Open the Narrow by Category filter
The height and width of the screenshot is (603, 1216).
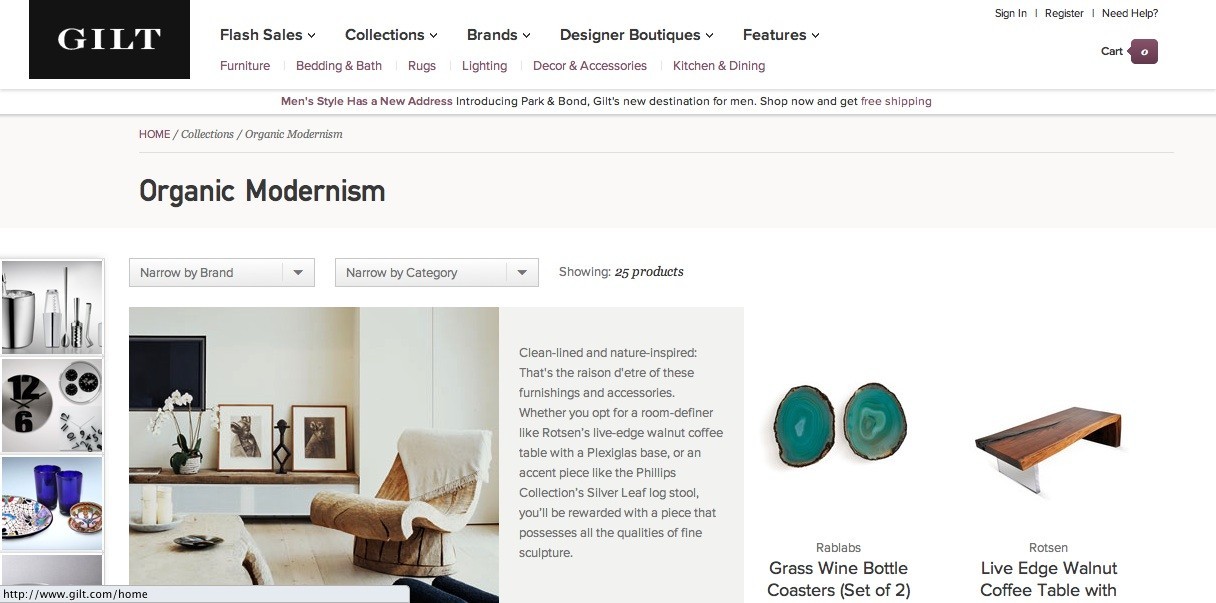436,272
